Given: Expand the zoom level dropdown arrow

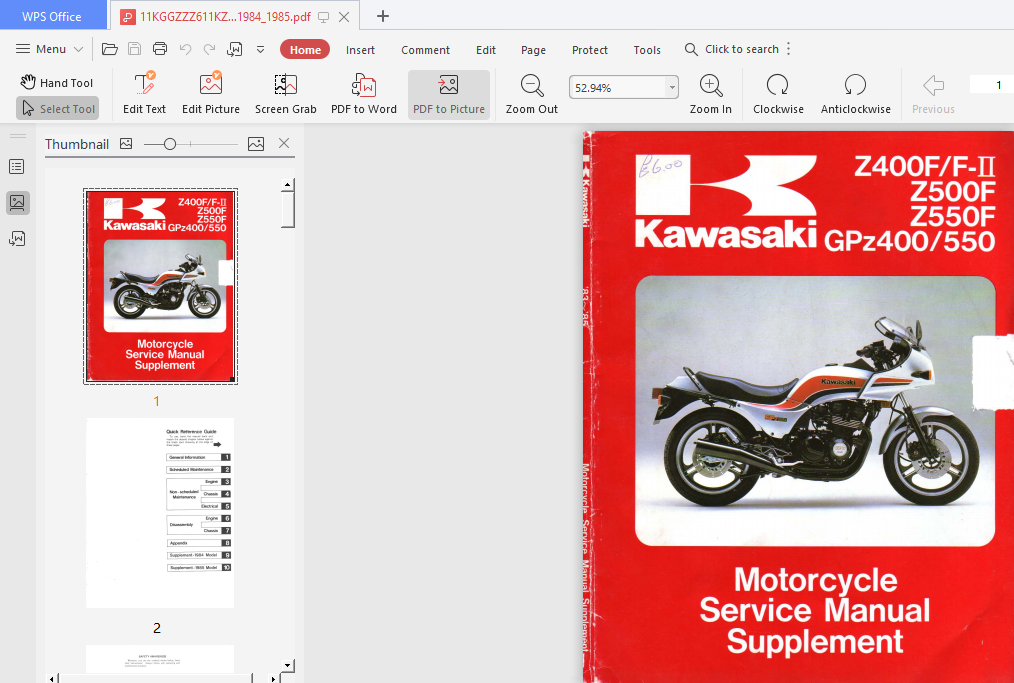Looking at the screenshot, I should tap(673, 87).
